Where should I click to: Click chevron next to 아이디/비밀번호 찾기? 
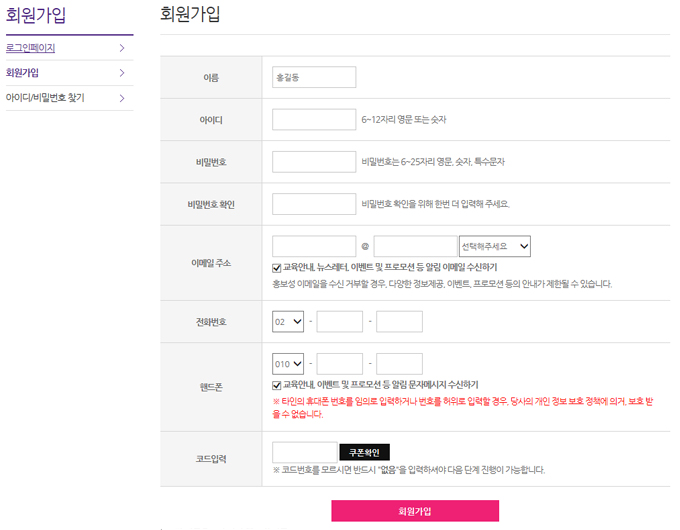[x=121, y=98]
